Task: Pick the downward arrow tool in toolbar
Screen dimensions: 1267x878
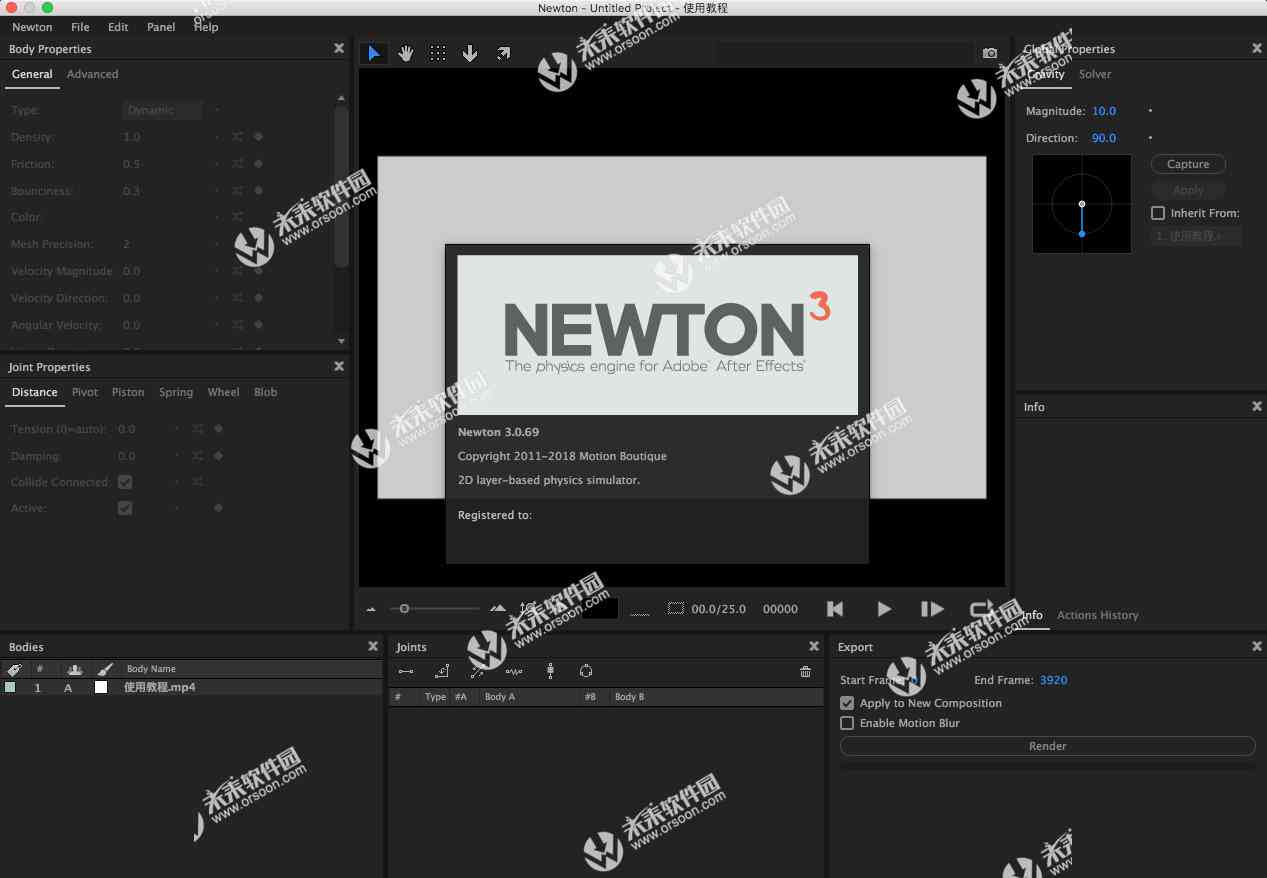Action: coord(470,53)
